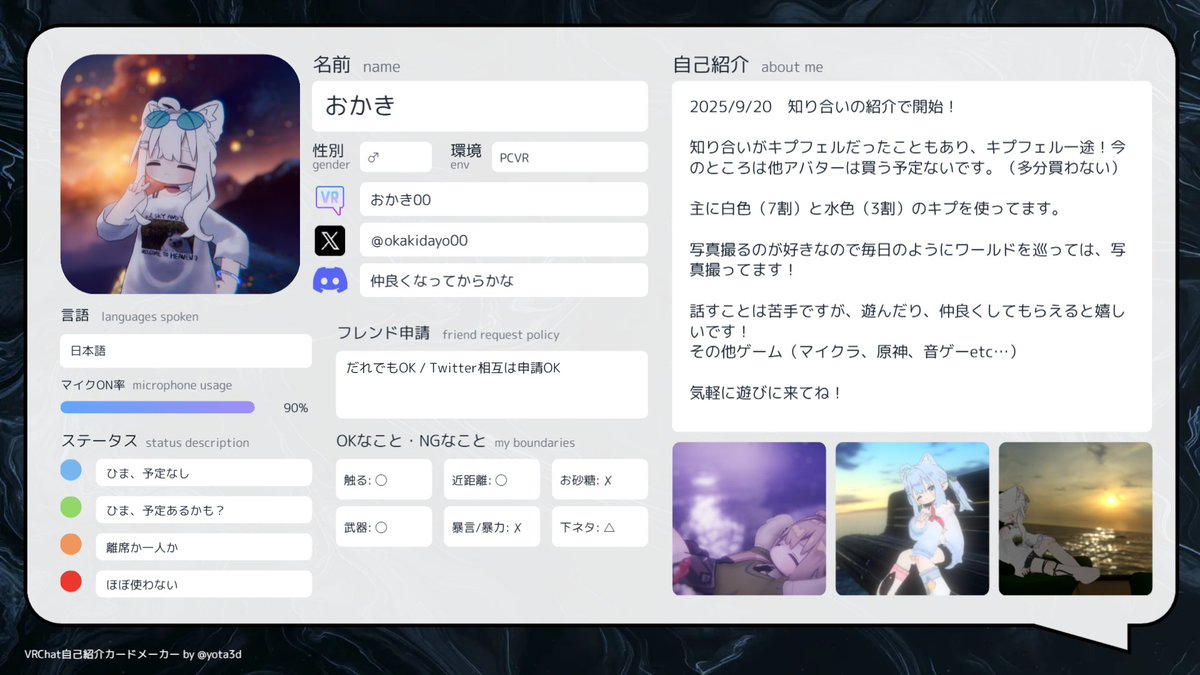Image resolution: width=1200 pixels, height=675 pixels.
Task: Click the Discord logo icon
Action: point(330,281)
